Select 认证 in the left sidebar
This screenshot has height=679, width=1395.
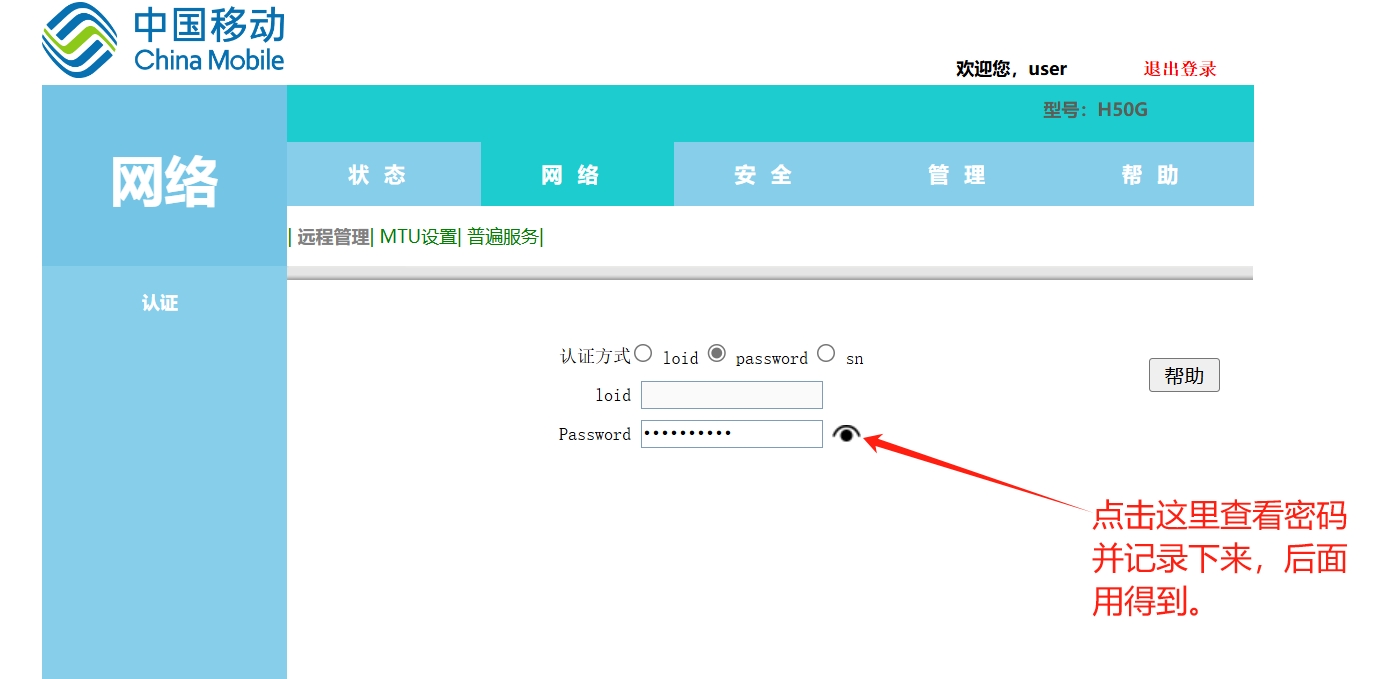click(x=160, y=303)
